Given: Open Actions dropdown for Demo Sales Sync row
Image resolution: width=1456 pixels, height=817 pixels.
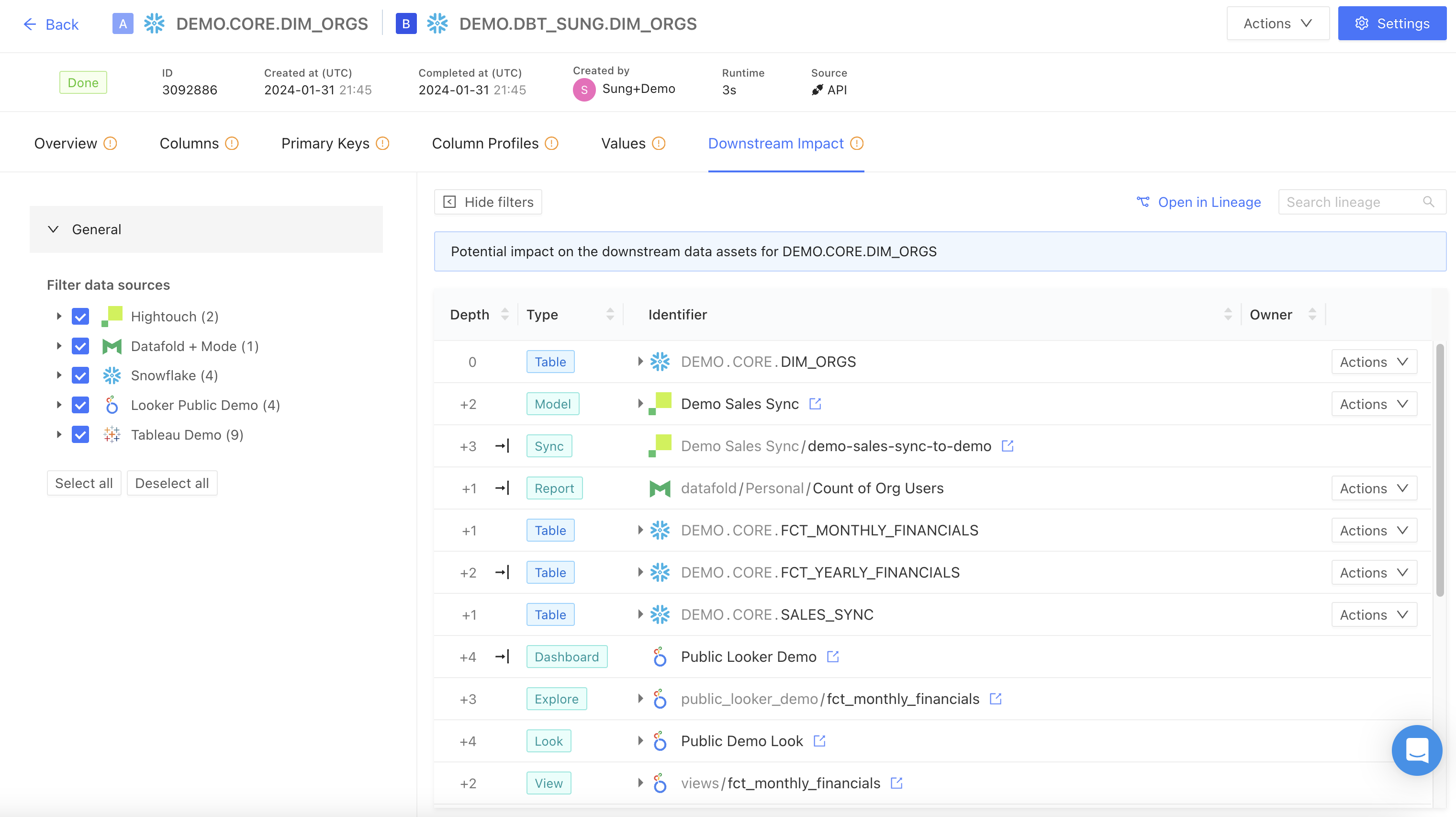Looking at the screenshot, I should 1374,404.
